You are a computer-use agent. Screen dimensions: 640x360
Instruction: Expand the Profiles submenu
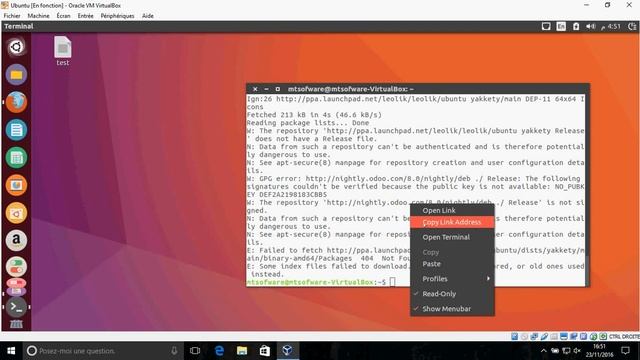[452, 279]
